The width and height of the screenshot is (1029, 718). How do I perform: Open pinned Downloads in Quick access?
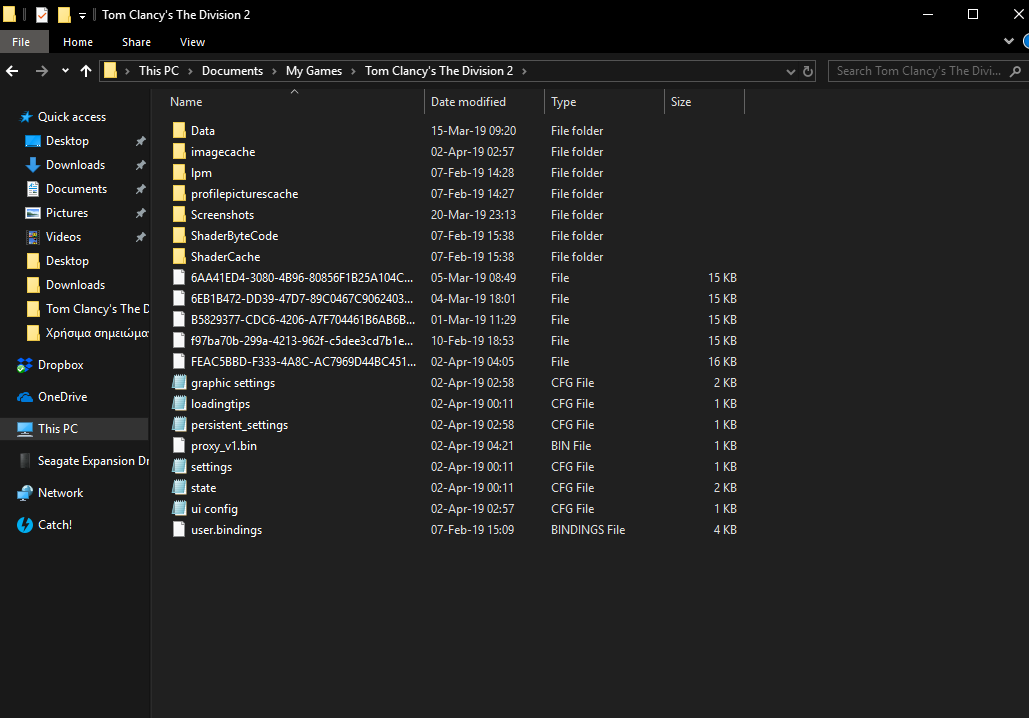[x=75, y=165]
